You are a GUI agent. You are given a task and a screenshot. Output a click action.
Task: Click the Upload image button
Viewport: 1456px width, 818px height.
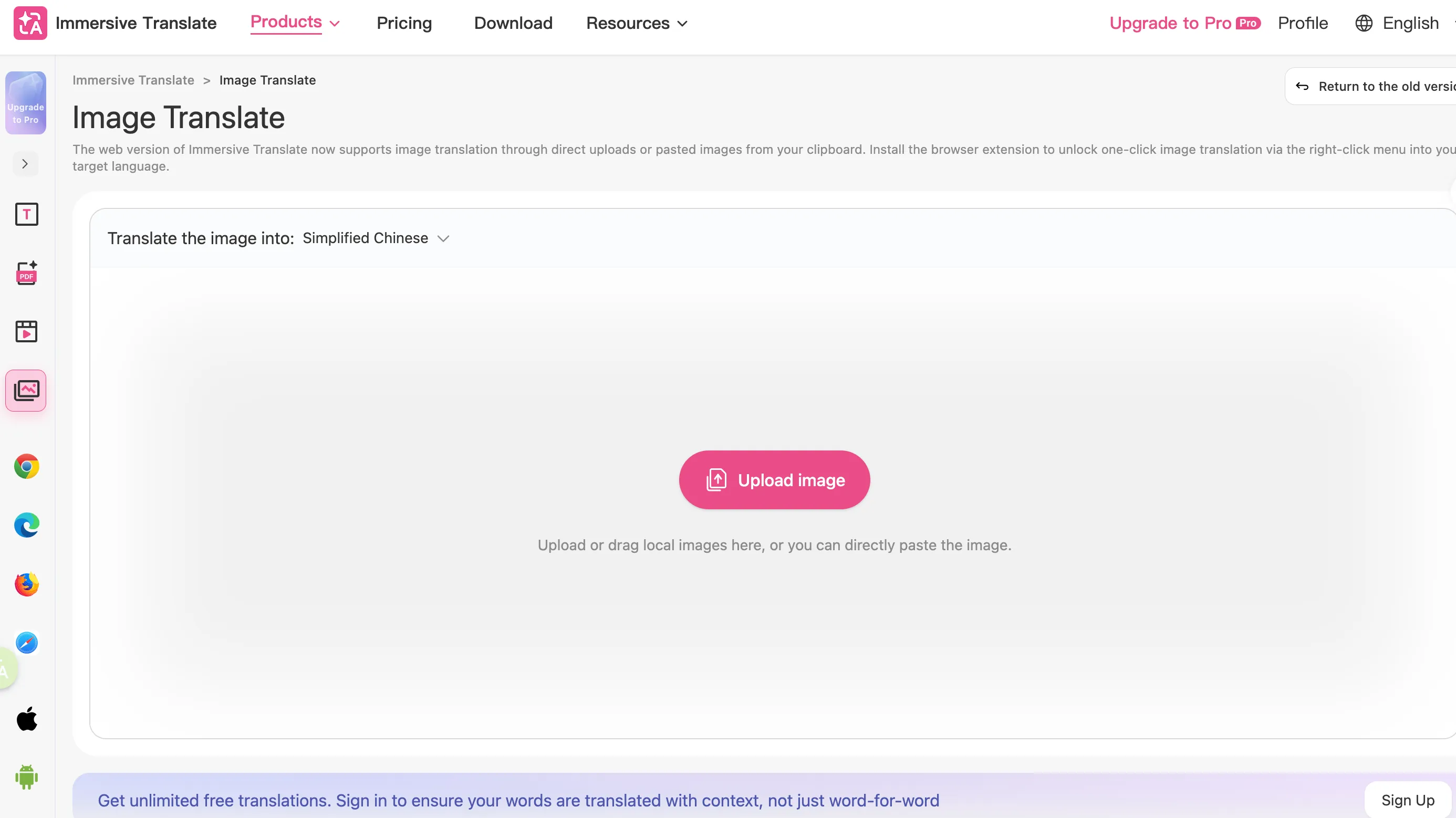coord(774,479)
